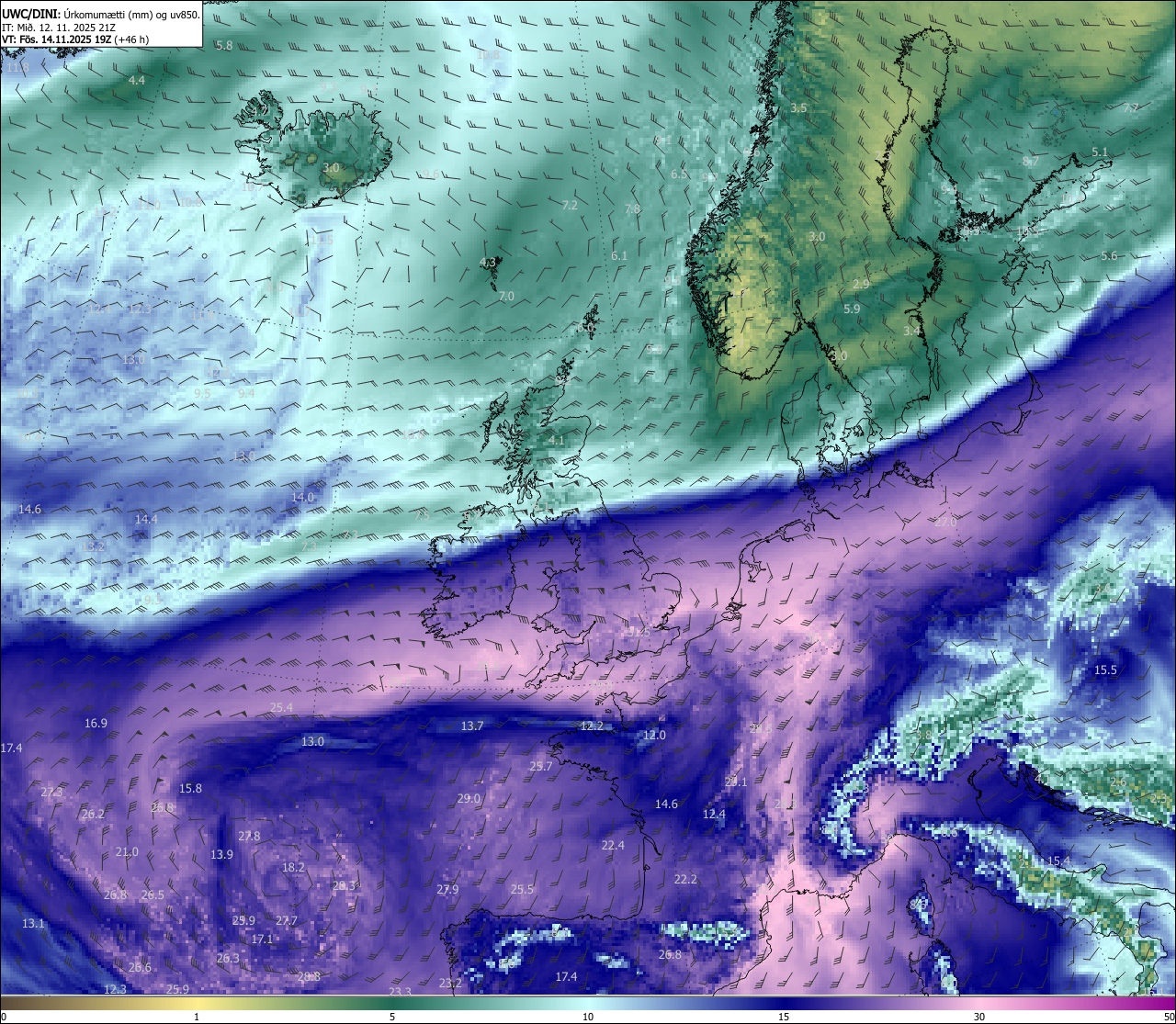Click the 3.4 value label
Viewport: 1176px width, 1024px height.
click(x=911, y=332)
